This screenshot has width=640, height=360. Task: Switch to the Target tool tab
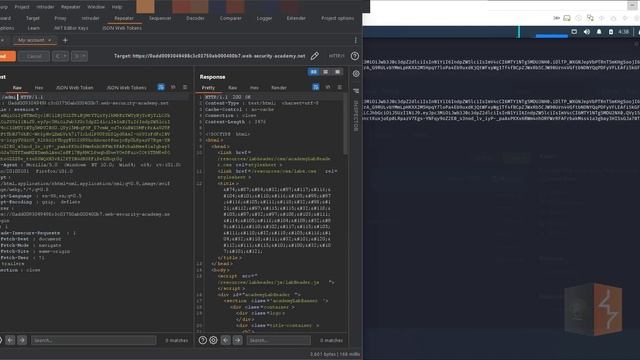coord(33,18)
